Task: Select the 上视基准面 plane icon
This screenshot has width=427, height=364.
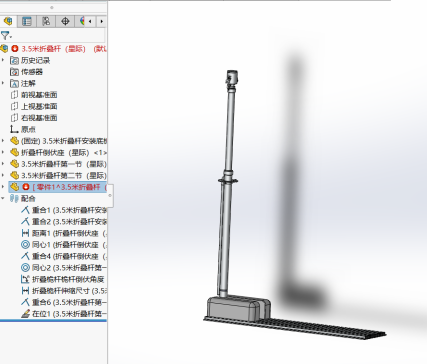Action: 14,106
